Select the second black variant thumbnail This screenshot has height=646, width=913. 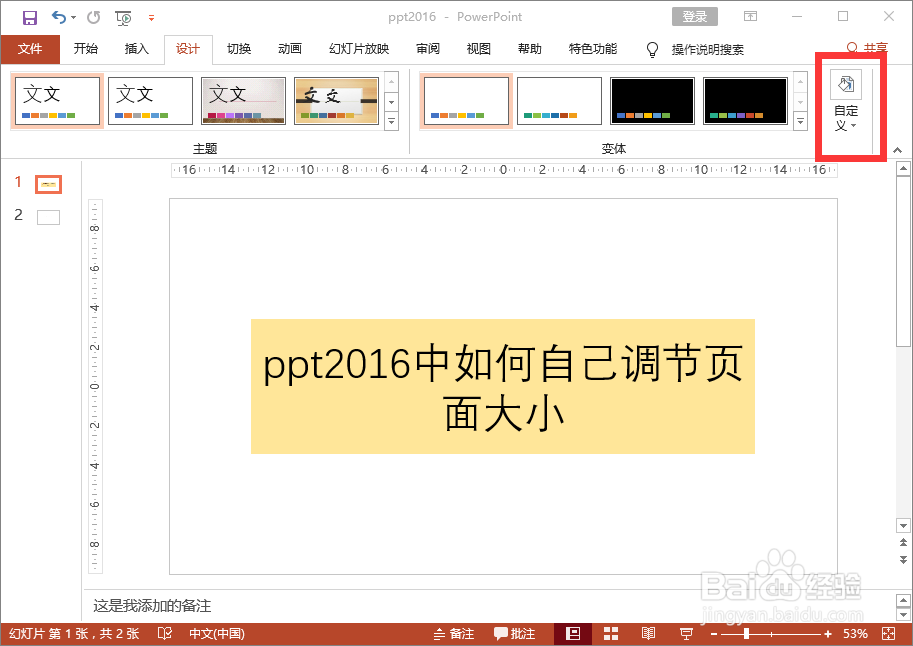point(746,101)
